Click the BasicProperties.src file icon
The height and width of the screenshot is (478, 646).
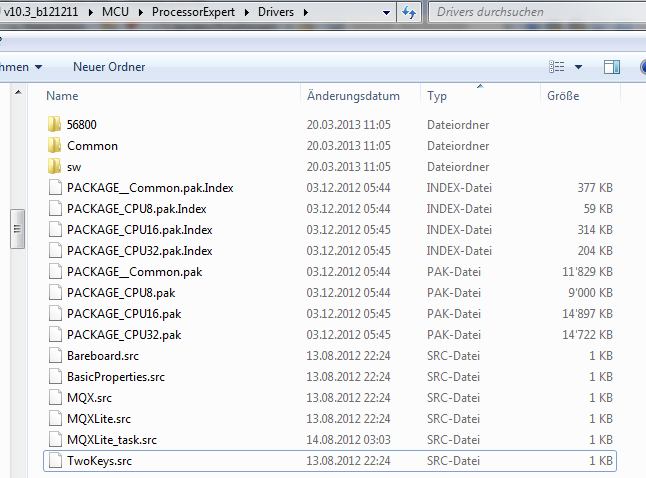[x=55, y=377]
